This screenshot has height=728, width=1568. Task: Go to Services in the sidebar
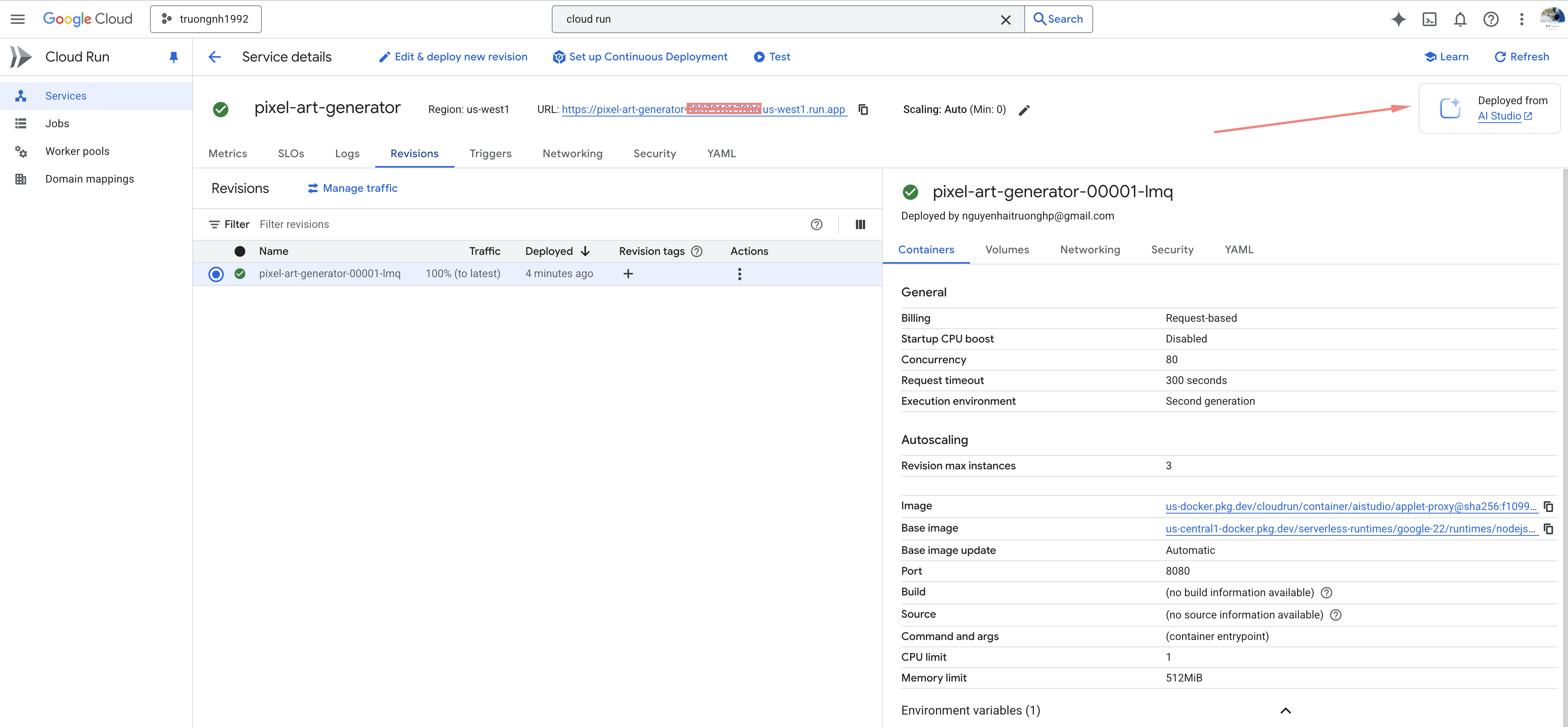click(x=96, y=96)
